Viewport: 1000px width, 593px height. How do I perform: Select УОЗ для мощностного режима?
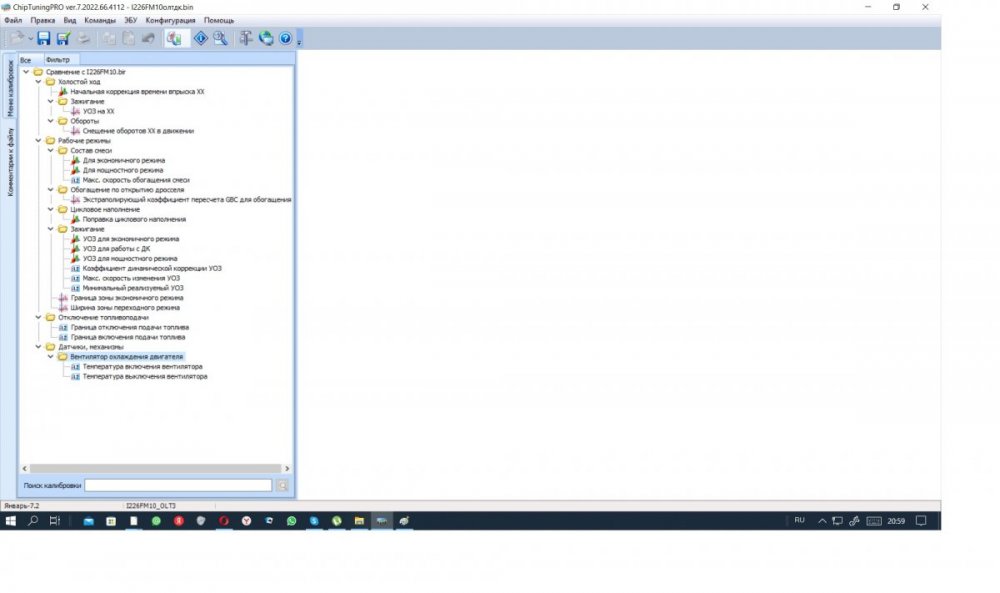click(x=130, y=259)
